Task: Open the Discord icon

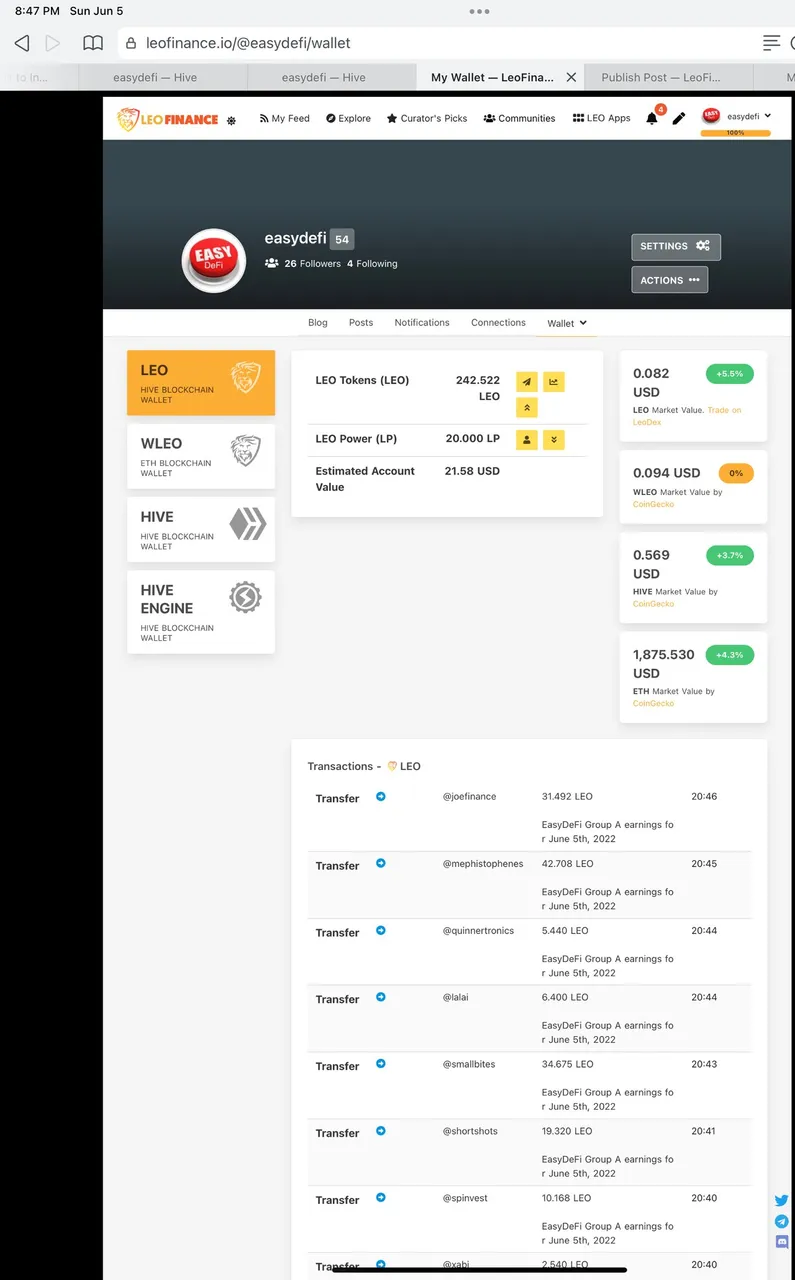Action: pos(782,1241)
